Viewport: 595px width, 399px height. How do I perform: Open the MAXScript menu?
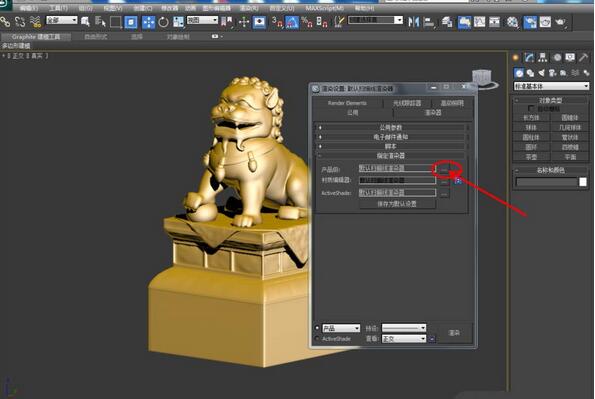pyautogui.click(x=325, y=8)
